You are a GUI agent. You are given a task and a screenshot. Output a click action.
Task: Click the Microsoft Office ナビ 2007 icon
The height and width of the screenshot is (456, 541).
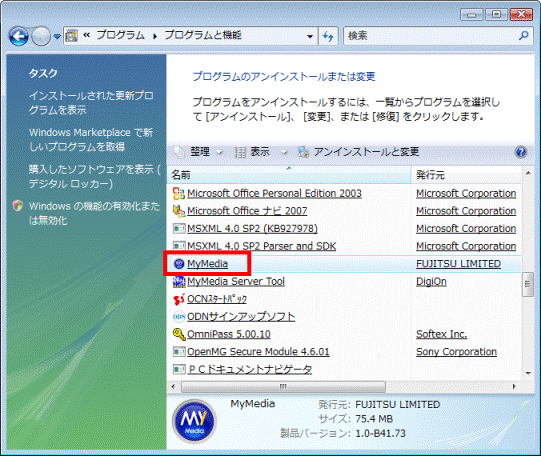[x=179, y=211]
